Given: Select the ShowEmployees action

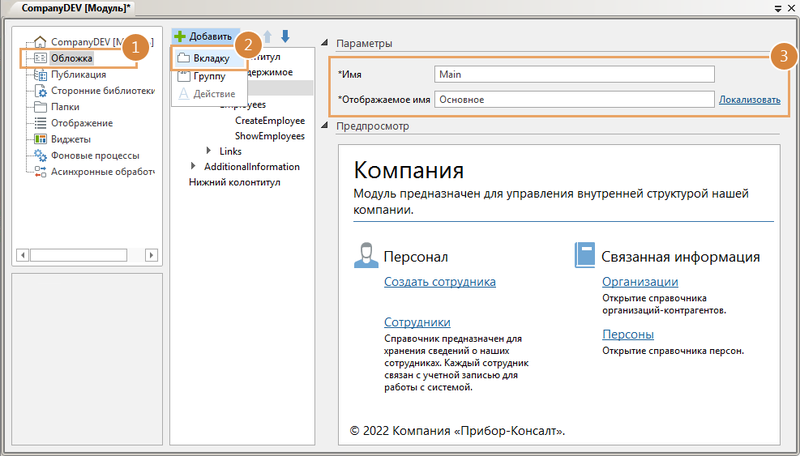Looking at the screenshot, I should tap(270, 136).
